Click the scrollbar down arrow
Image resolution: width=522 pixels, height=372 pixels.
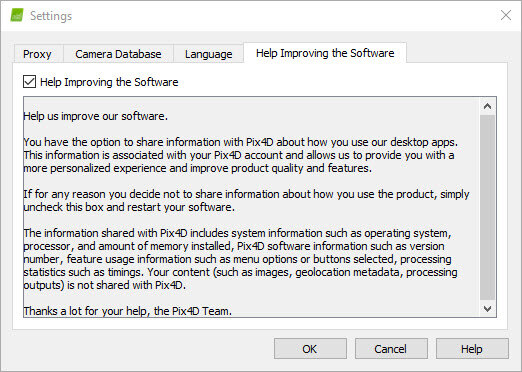tap(487, 309)
